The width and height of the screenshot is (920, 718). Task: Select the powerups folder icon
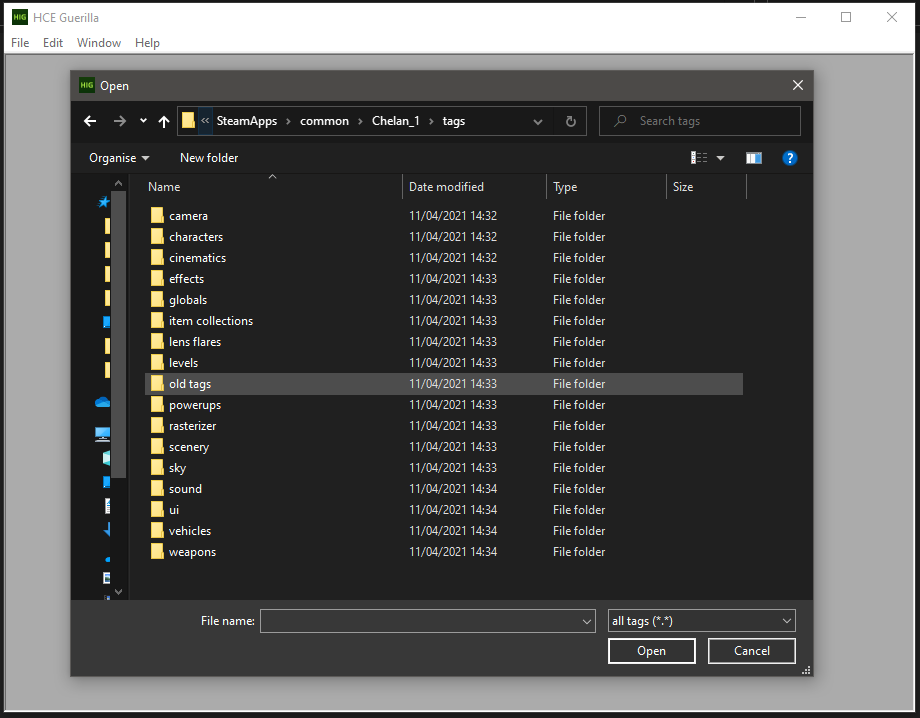click(157, 405)
